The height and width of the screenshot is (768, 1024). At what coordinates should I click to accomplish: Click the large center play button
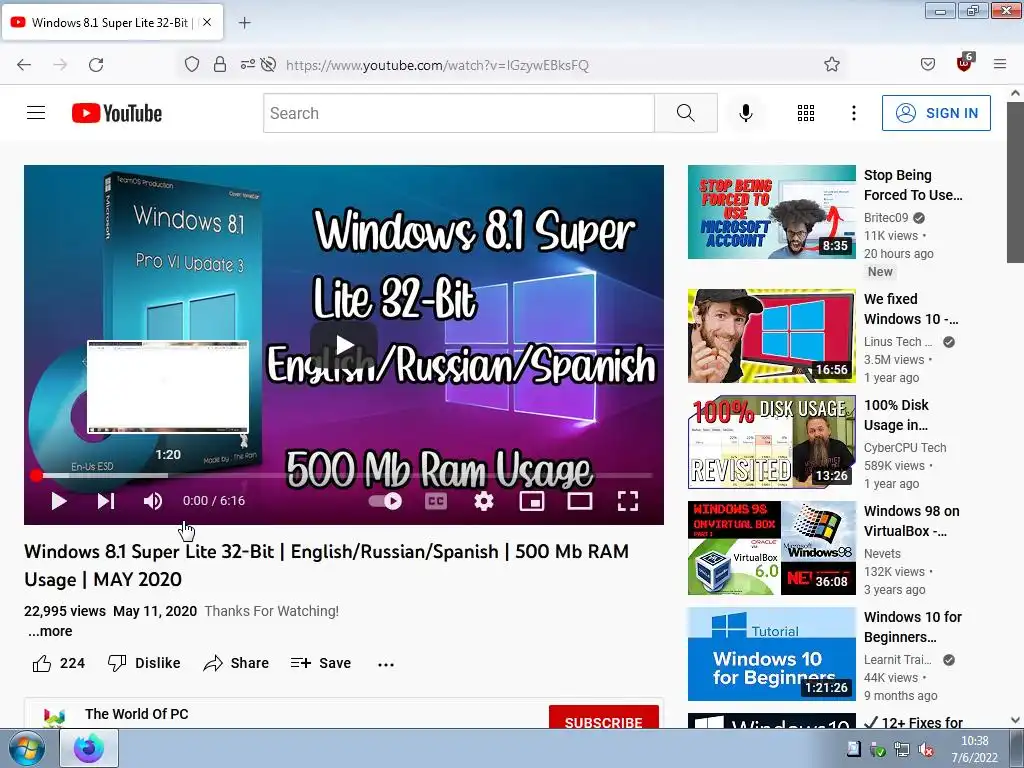344,345
